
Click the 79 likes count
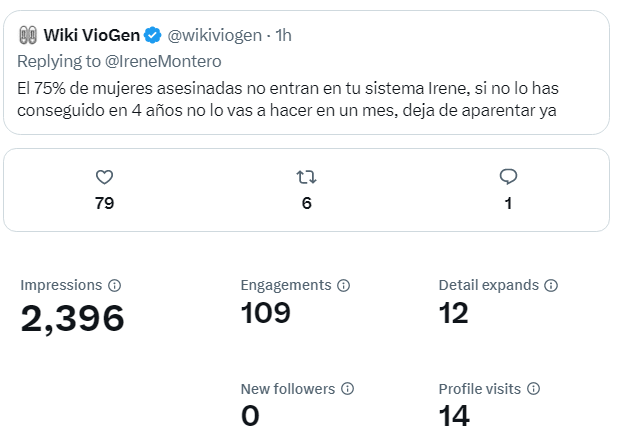[x=104, y=203]
